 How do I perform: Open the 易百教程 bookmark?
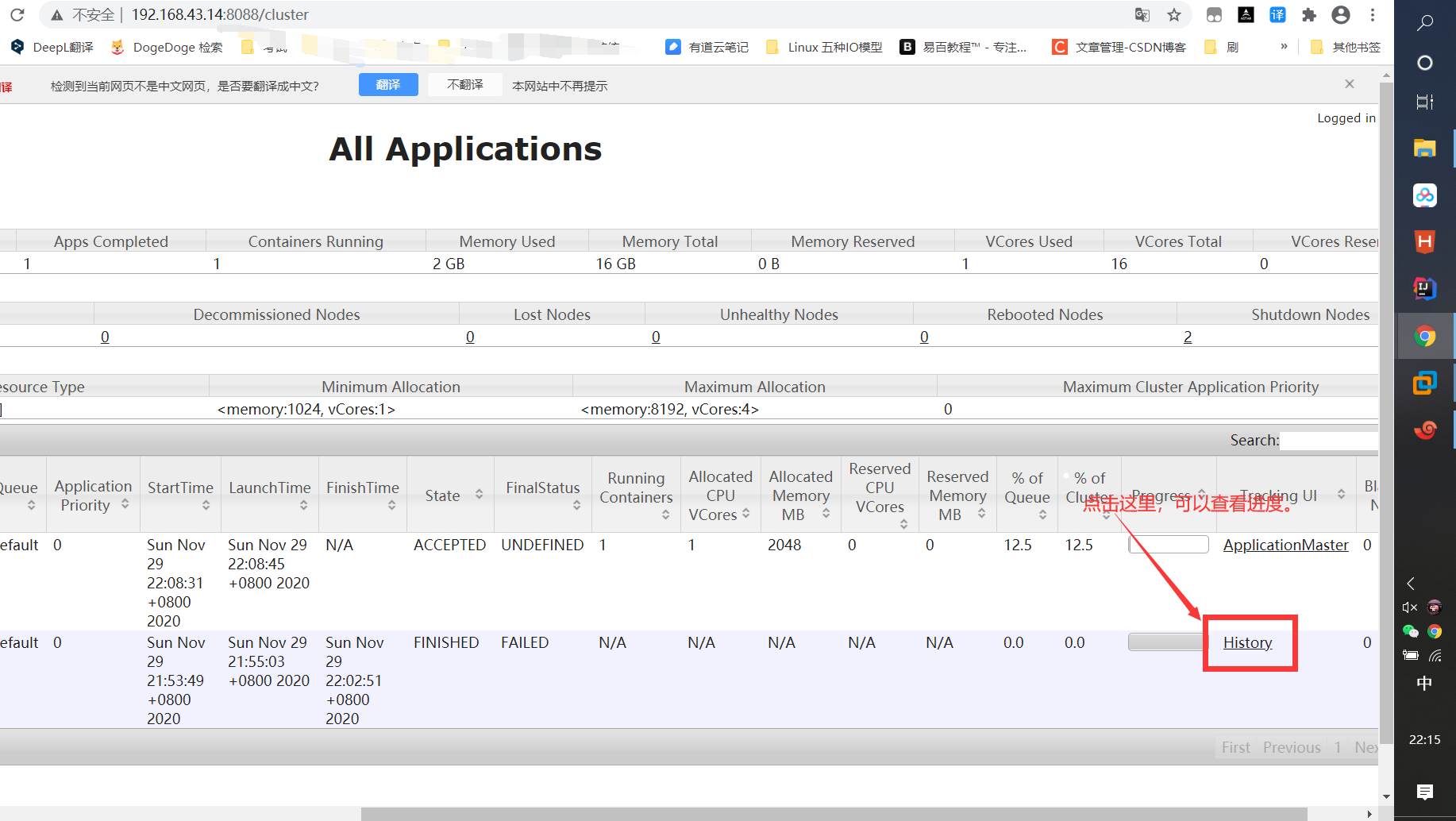pyautogui.click(x=963, y=47)
